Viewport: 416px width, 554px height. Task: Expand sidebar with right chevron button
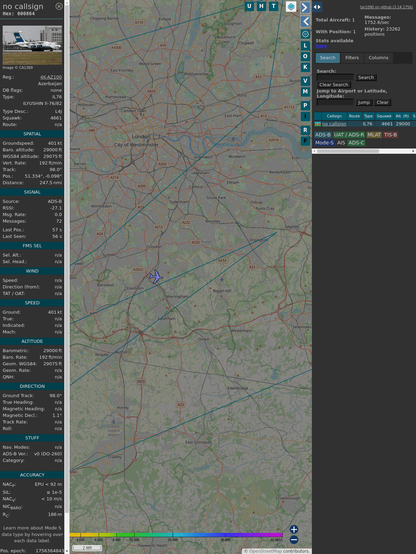tap(305, 7)
